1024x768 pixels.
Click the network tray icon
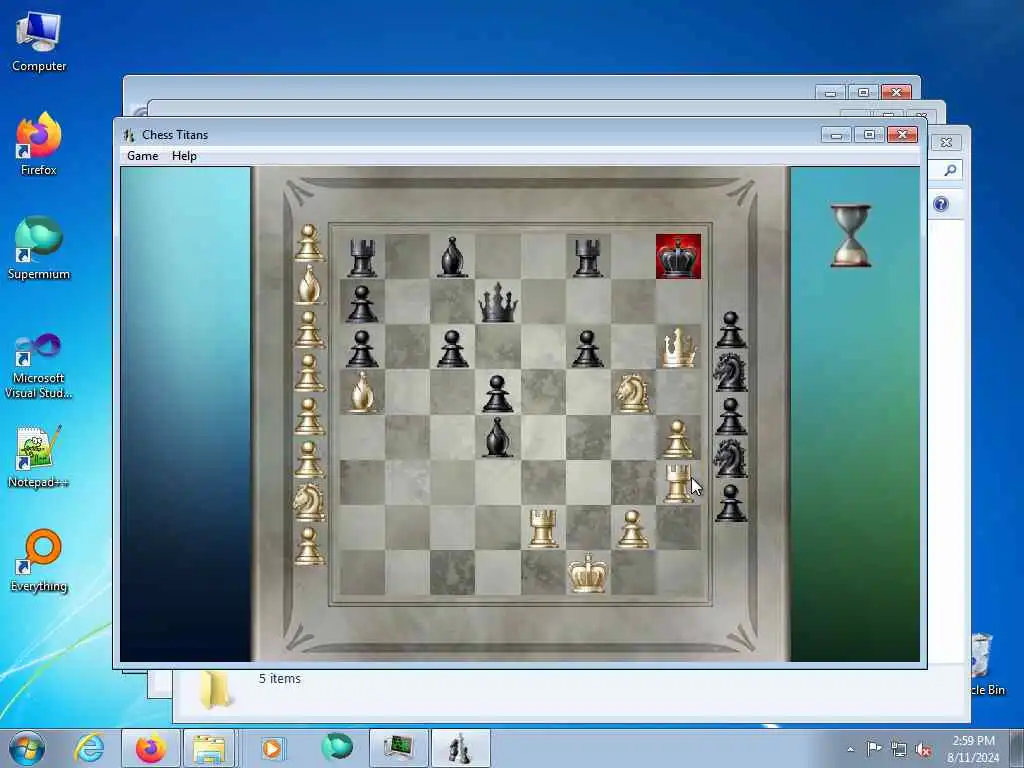[899, 749]
